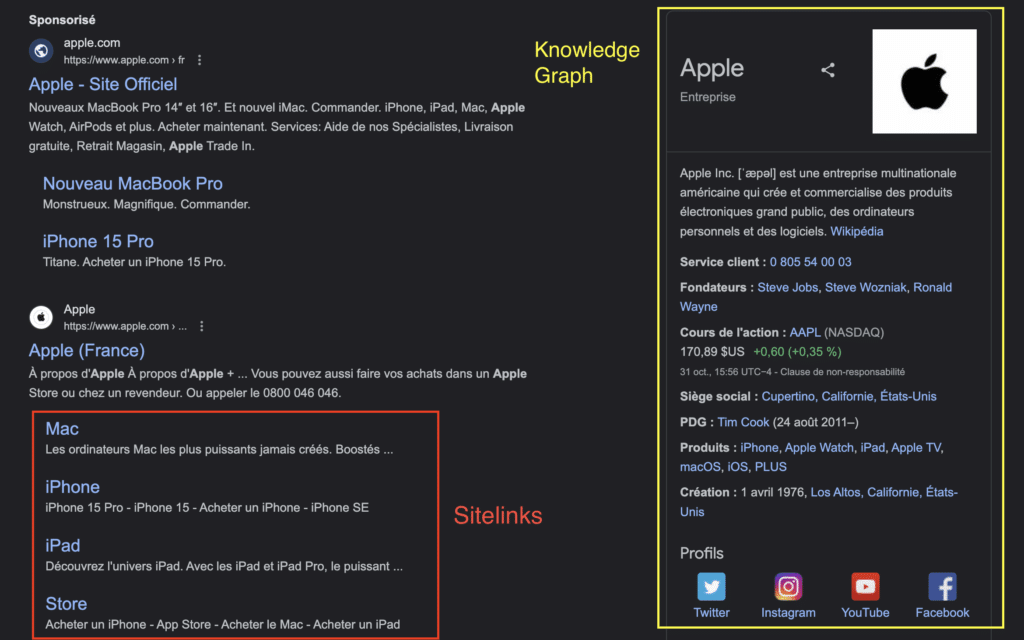Open the Apple (France) result title
Image resolution: width=1024 pixels, height=640 pixels.
pyautogui.click(x=87, y=351)
